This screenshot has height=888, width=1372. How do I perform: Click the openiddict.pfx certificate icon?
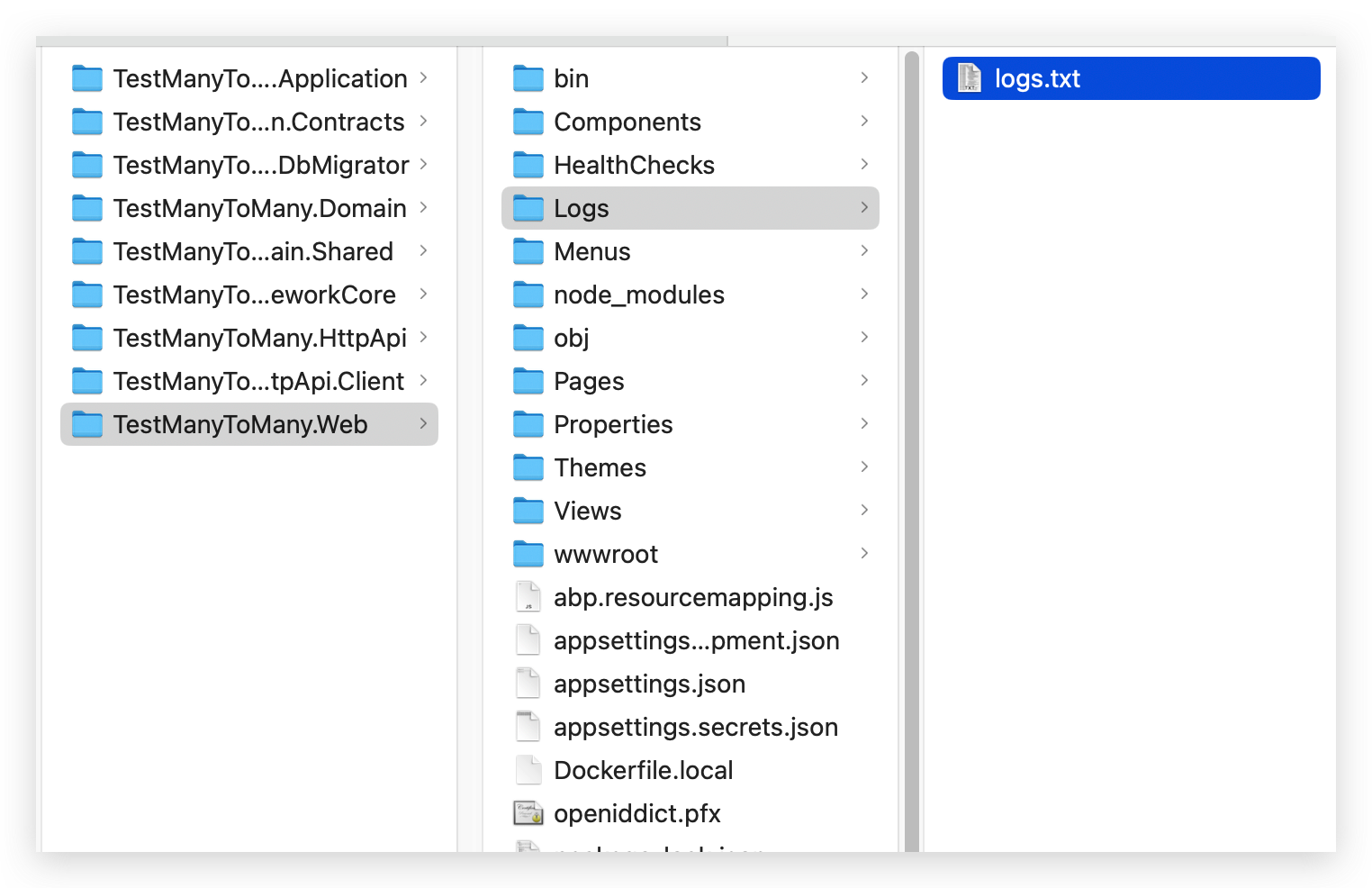pos(528,813)
